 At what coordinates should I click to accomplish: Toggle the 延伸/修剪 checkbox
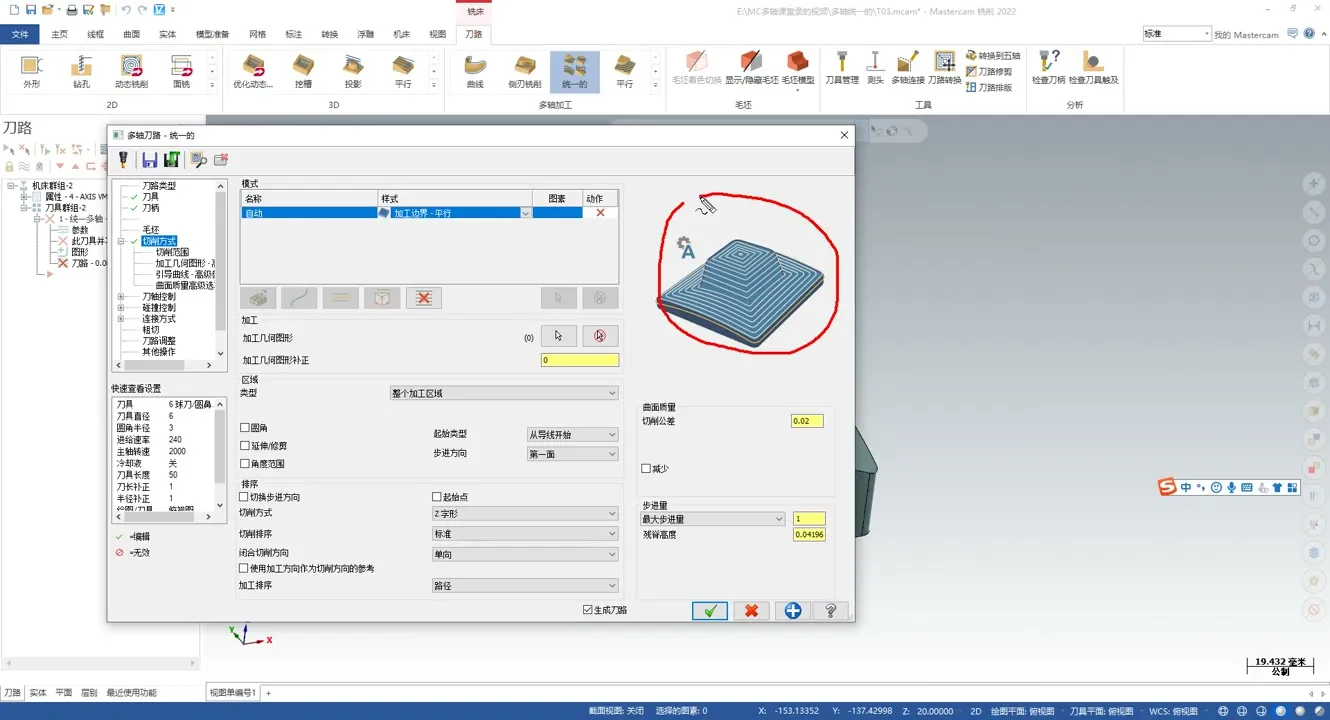coord(245,446)
